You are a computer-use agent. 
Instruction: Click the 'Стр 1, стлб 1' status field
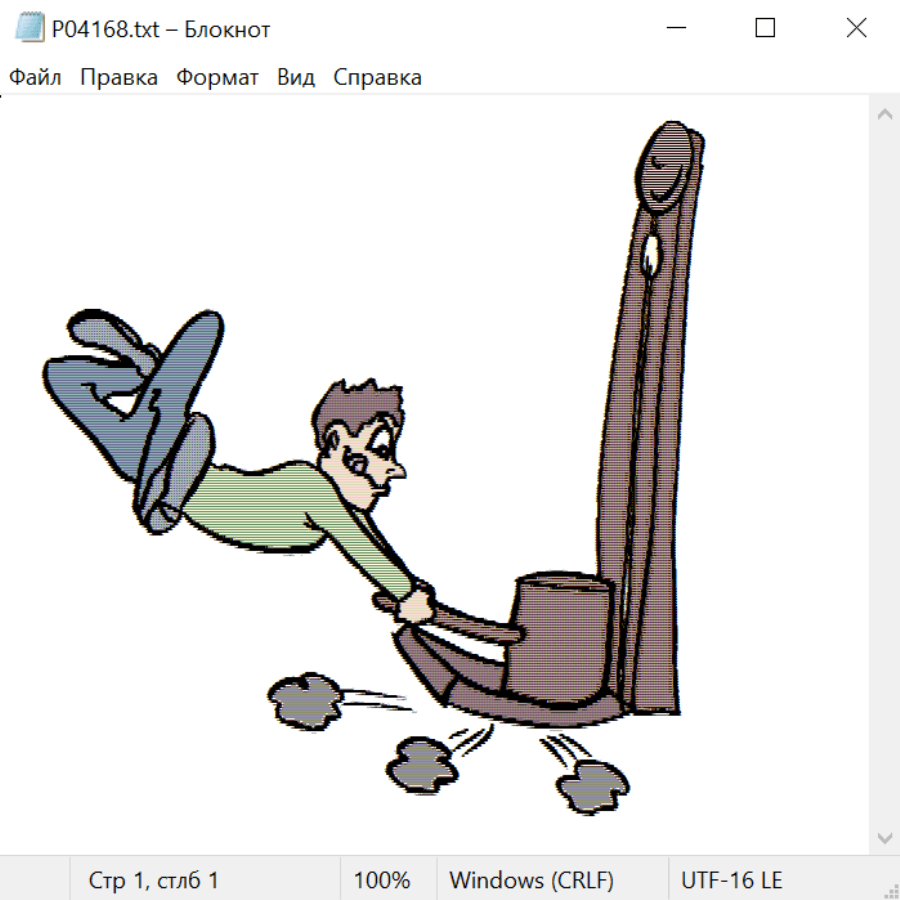point(154,881)
